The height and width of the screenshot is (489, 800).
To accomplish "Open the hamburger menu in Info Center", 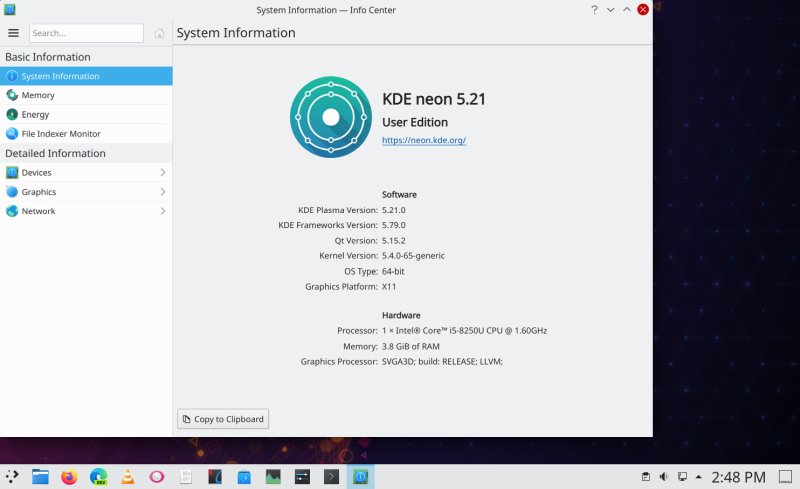I will 13,33.
